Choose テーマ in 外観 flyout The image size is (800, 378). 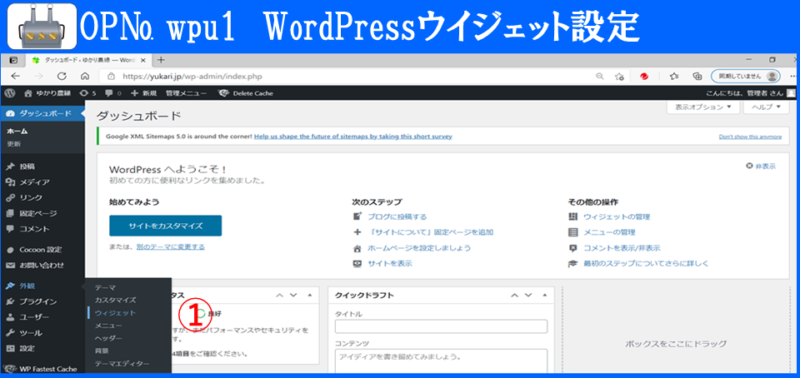tap(105, 288)
